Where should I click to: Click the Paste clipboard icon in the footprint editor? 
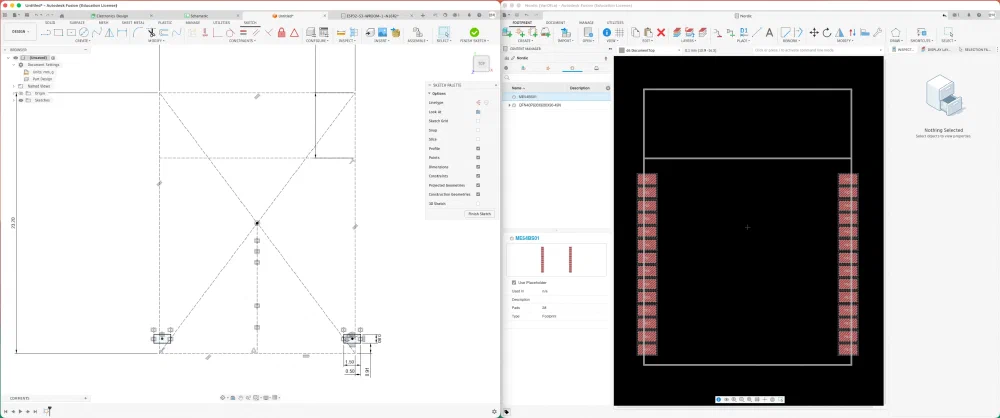tap(648, 32)
